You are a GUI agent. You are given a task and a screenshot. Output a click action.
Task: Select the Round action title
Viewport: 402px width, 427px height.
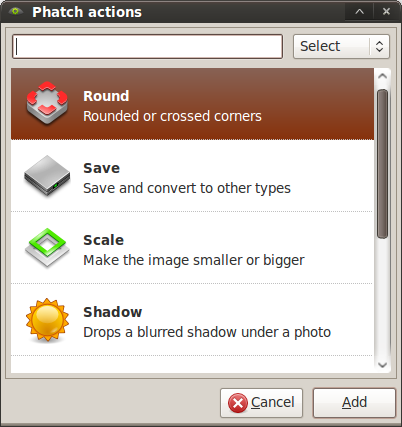[x=106, y=96]
